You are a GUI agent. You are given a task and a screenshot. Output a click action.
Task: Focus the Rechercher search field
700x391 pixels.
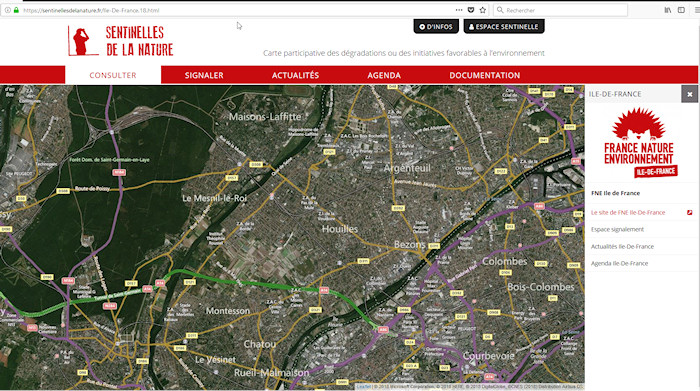tap(560, 10)
